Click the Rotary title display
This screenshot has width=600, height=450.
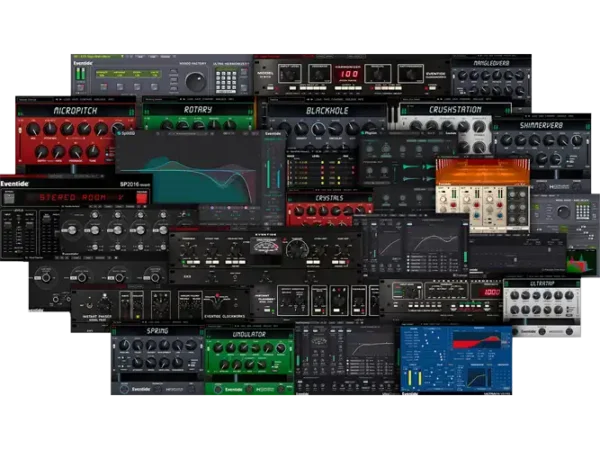198,110
